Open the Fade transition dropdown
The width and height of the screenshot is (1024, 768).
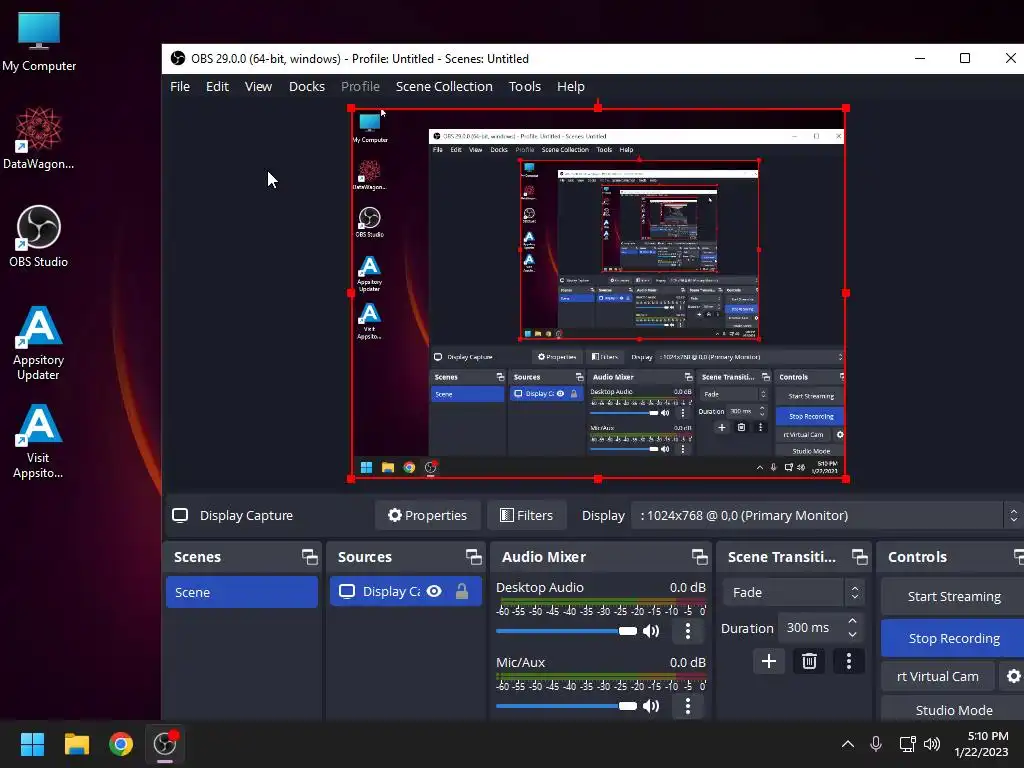point(793,592)
